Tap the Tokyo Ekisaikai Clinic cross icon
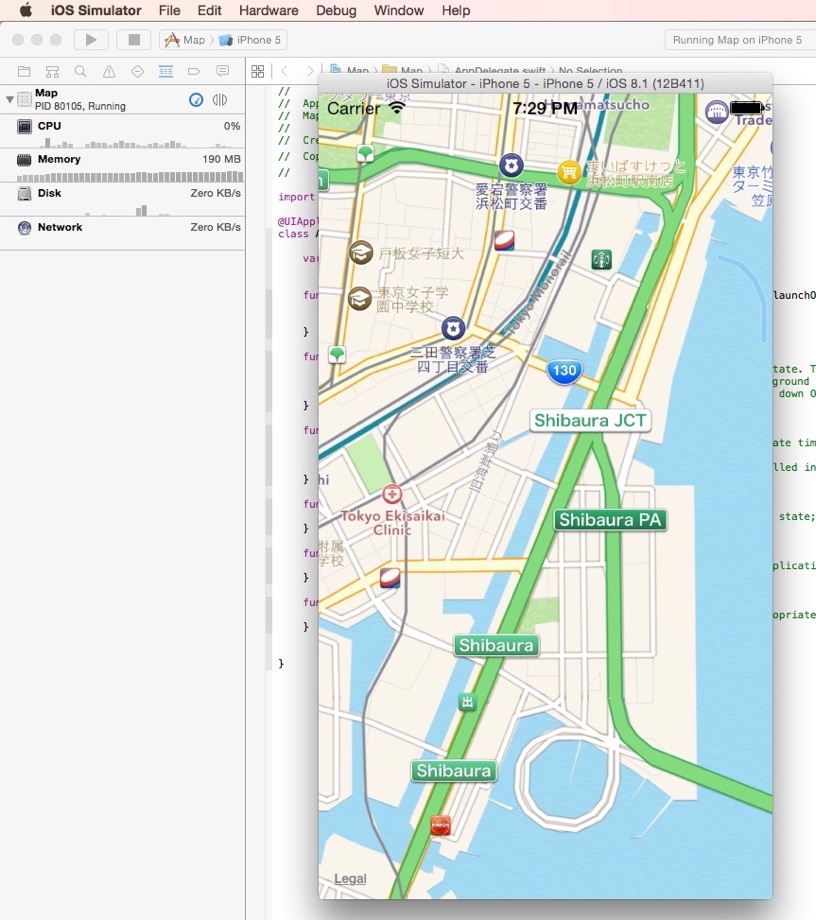The height and width of the screenshot is (920, 816). click(x=392, y=495)
